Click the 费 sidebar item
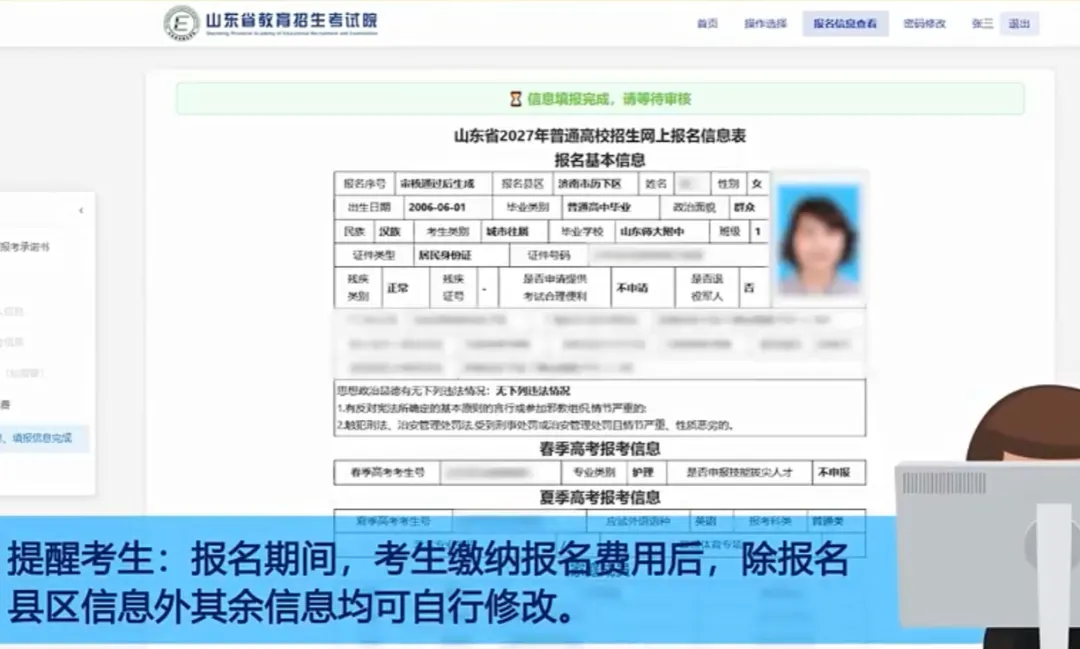1080x649 pixels. tap(6, 405)
